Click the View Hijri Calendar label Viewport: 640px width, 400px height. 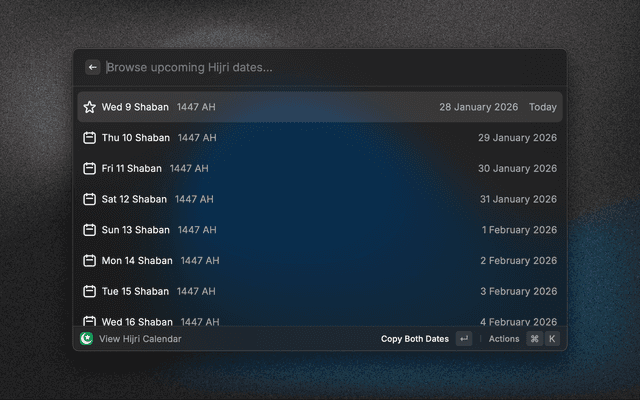pyautogui.click(x=140, y=339)
